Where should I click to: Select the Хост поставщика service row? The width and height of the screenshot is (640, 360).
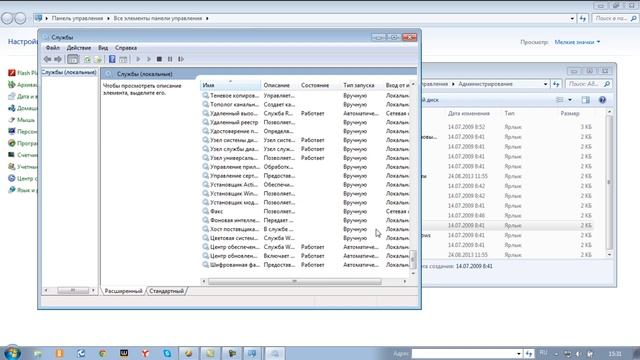pyautogui.click(x=305, y=229)
